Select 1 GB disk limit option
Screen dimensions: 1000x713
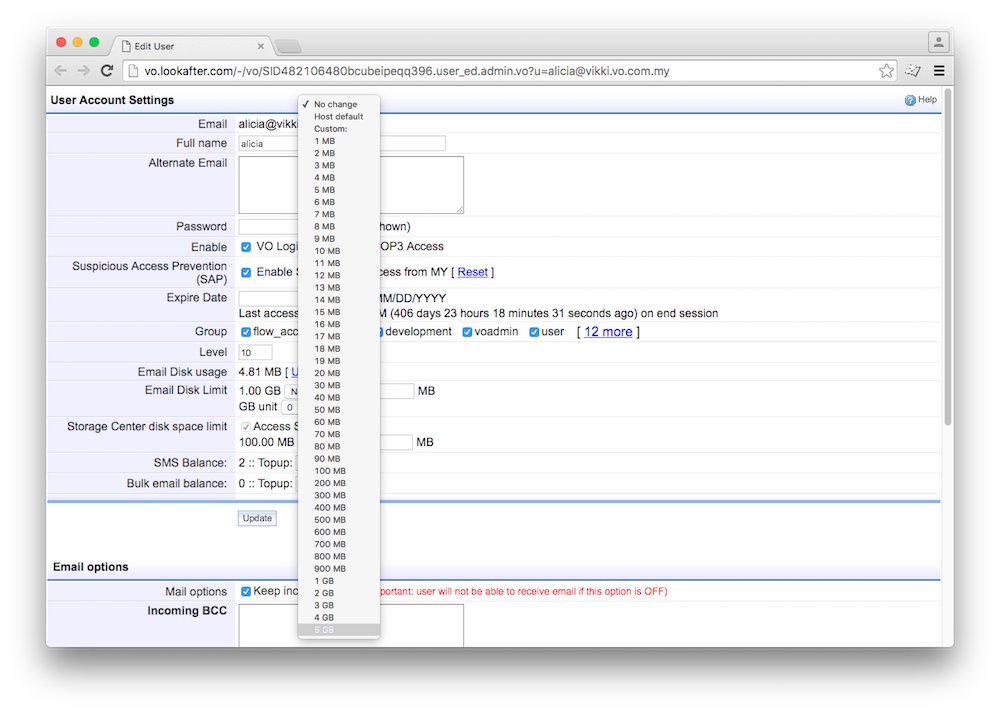tap(339, 581)
